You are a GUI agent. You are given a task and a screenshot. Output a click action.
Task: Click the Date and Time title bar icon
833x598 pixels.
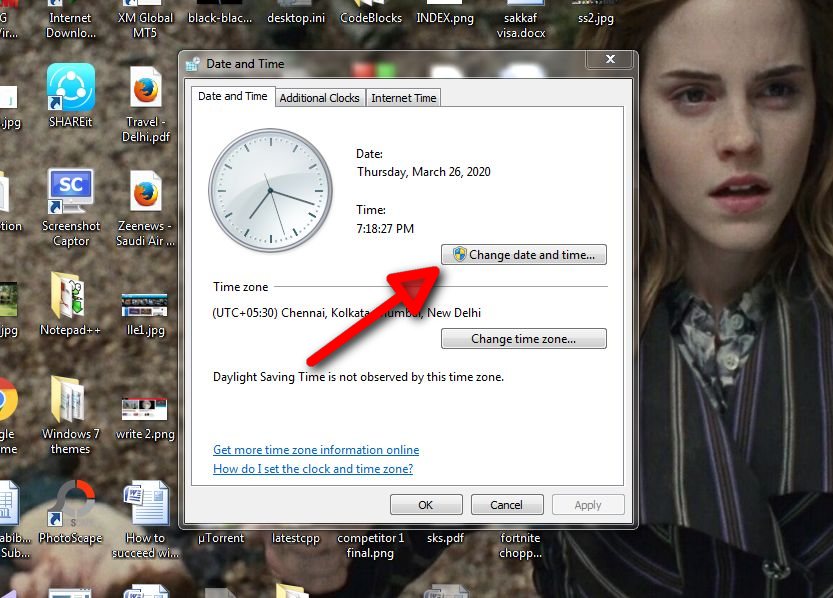point(193,64)
